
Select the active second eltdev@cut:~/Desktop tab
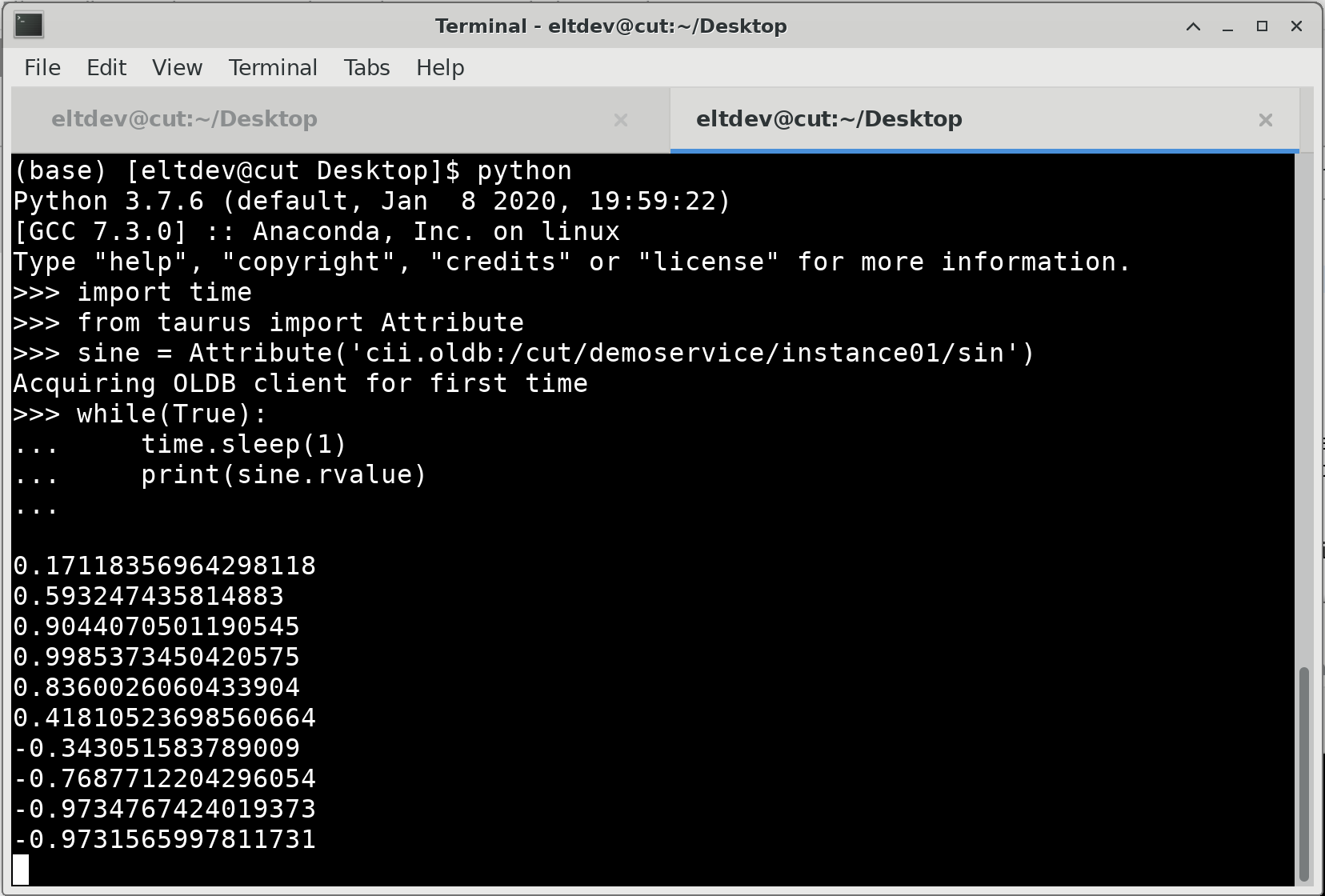[829, 119]
